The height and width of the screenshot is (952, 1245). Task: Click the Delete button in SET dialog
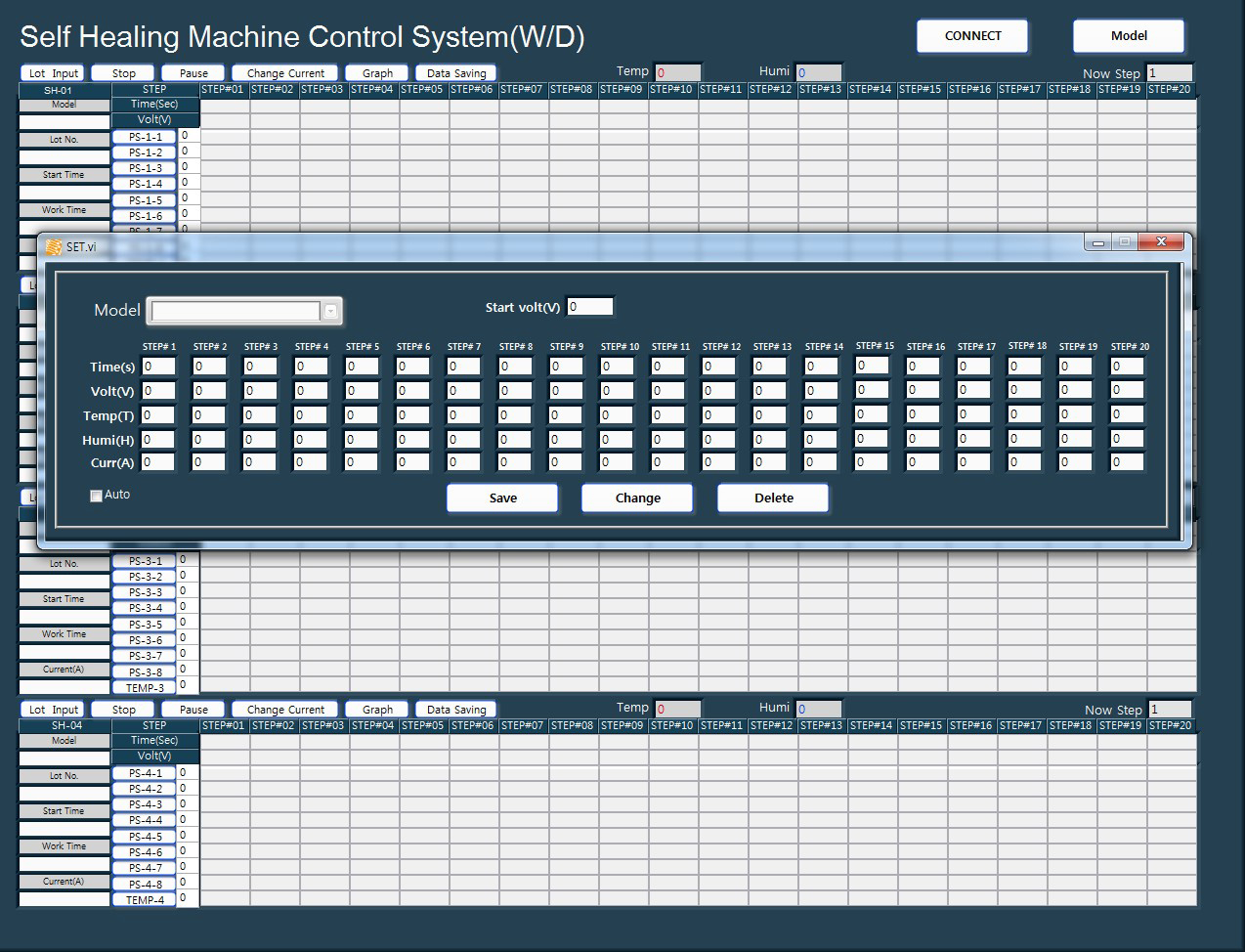(x=773, y=498)
